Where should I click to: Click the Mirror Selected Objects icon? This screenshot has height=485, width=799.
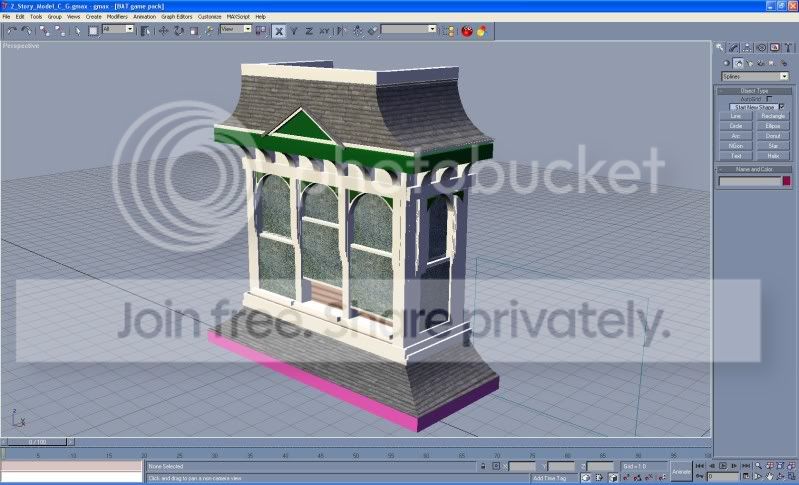click(342, 31)
